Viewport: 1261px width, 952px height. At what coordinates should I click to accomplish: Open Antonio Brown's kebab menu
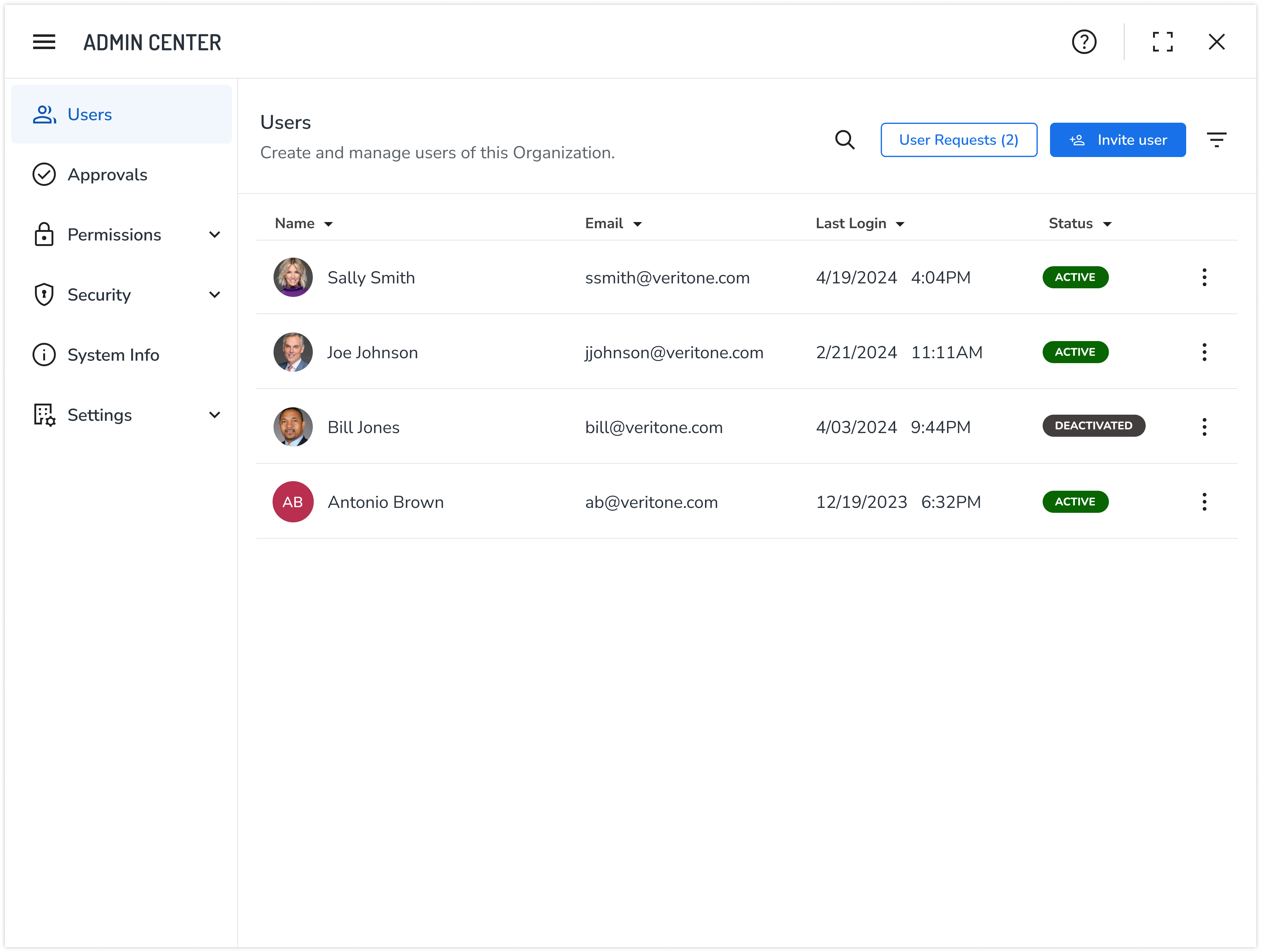pyautogui.click(x=1204, y=502)
